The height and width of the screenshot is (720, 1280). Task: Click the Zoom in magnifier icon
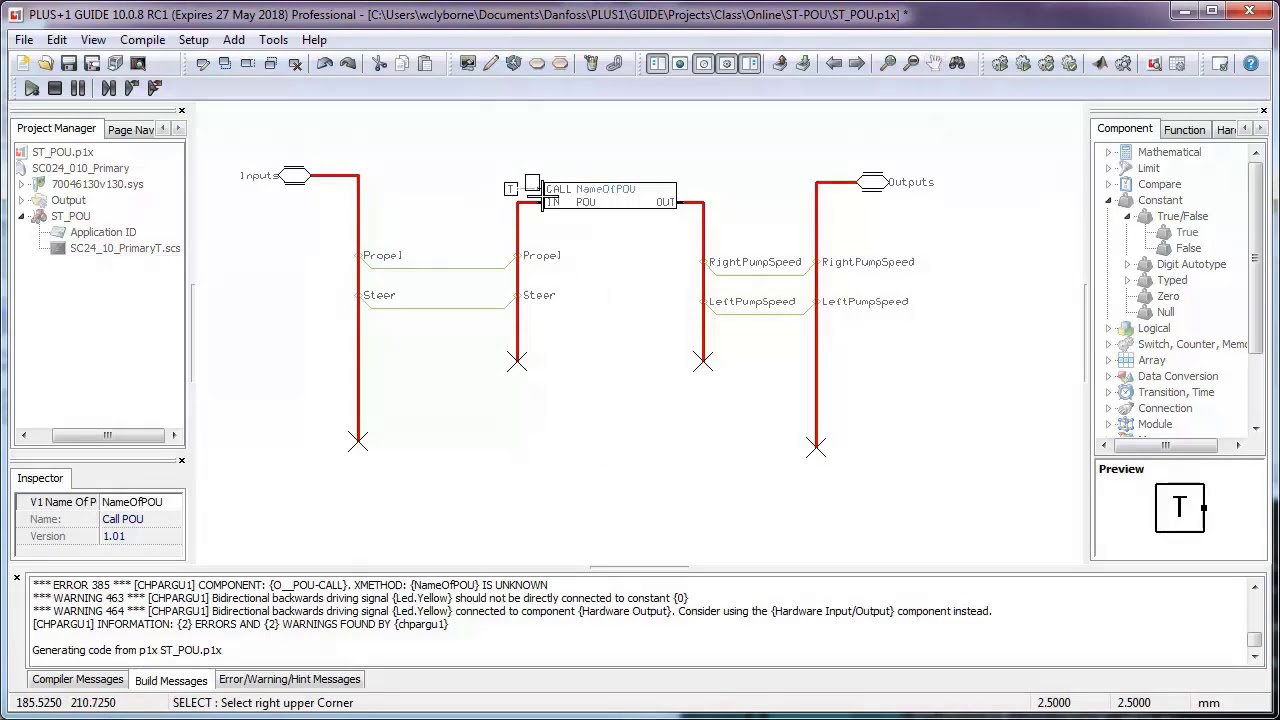point(888,64)
